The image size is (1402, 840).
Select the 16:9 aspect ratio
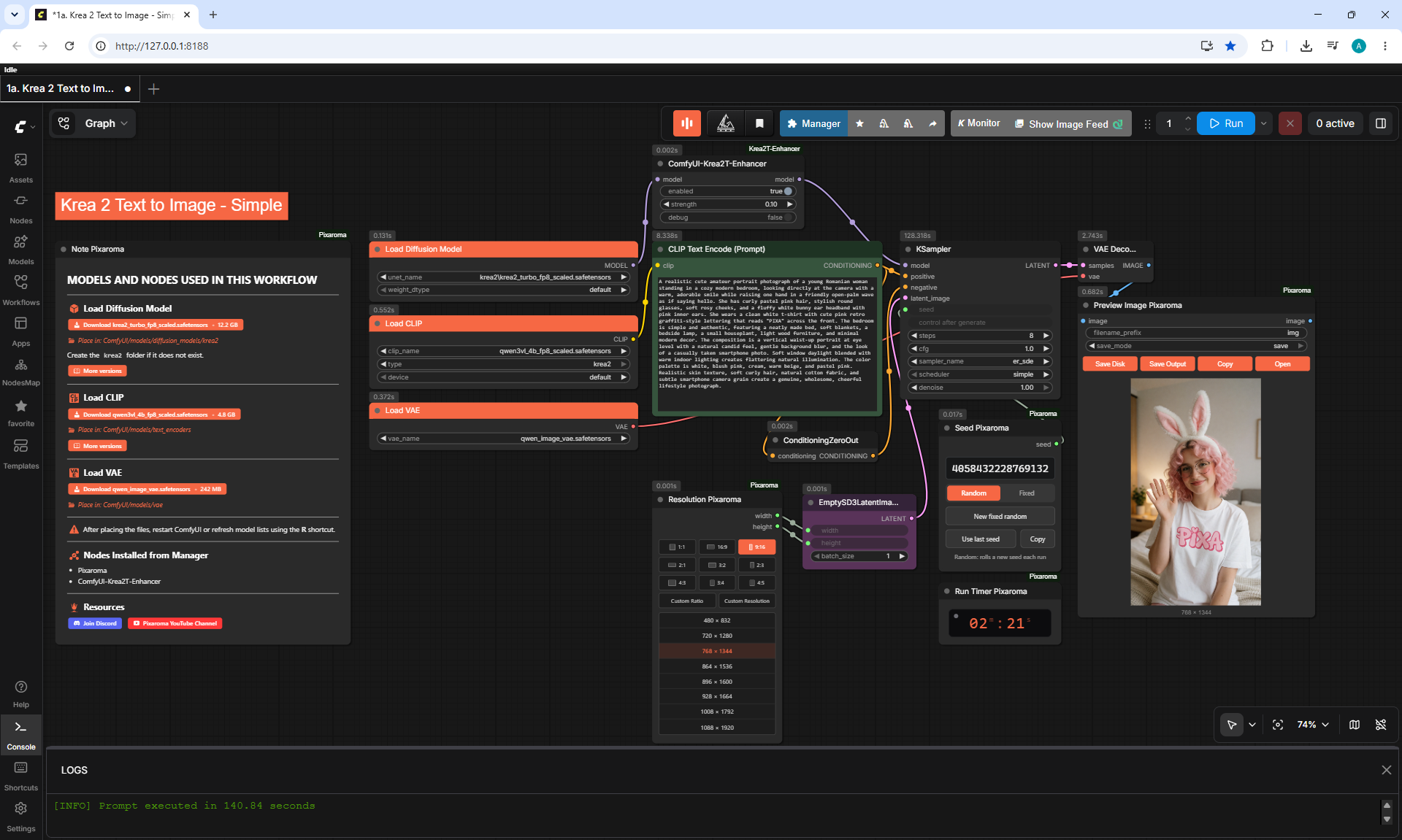[717, 547]
